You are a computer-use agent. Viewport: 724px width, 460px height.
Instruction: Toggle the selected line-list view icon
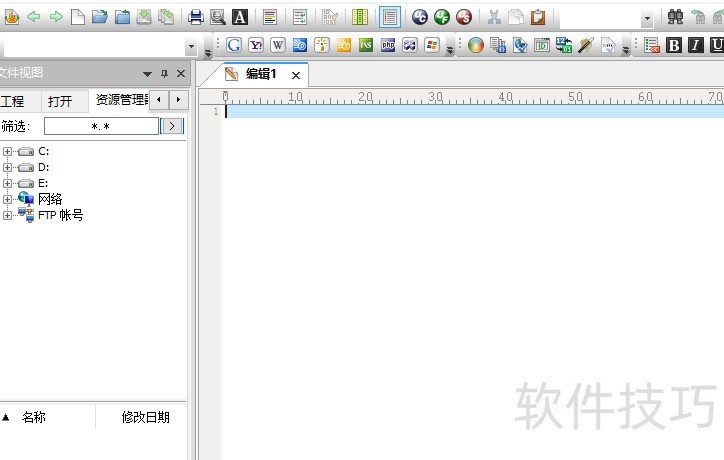point(390,18)
